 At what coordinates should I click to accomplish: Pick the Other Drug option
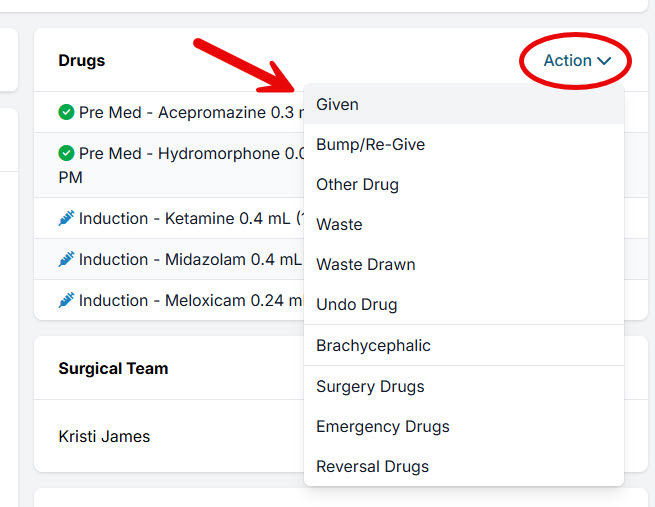(x=357, y=184)
